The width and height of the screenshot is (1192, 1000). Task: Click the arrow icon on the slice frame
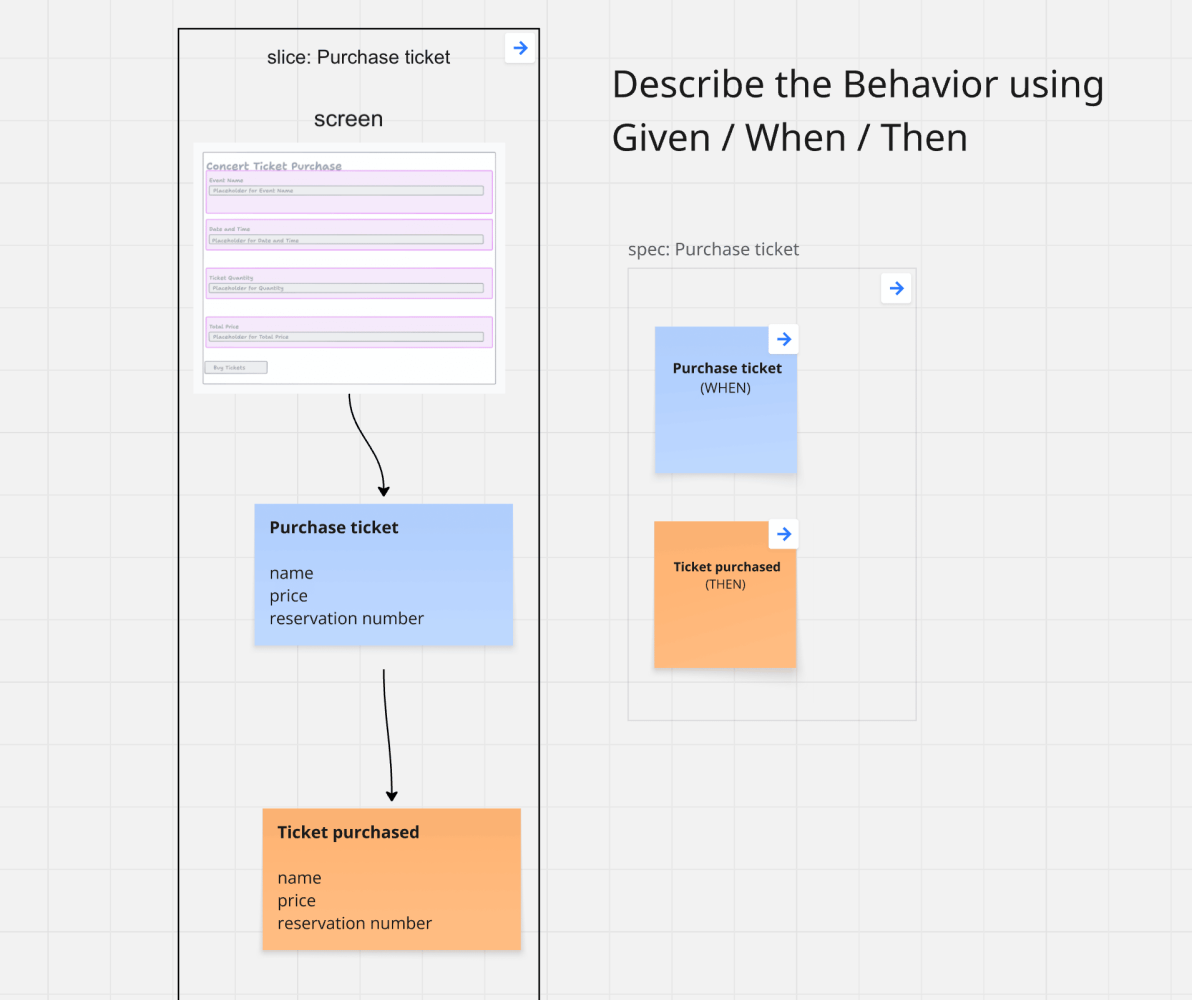[520, 48]
